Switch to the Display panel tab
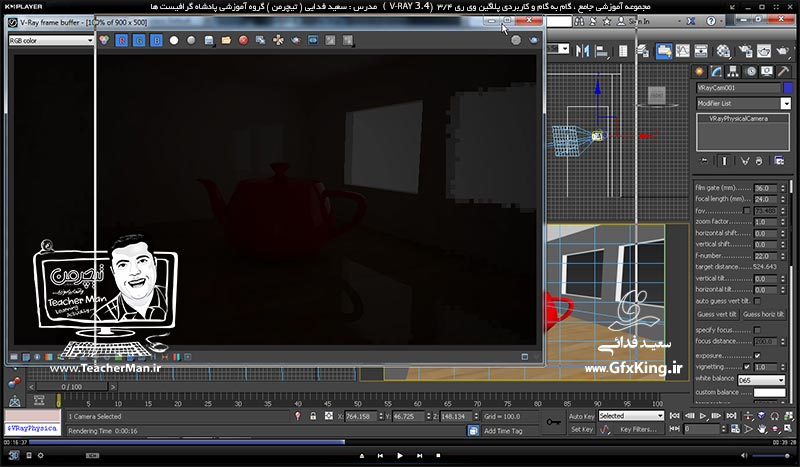The height and width of the screenshot is (467, 800). 767,71
